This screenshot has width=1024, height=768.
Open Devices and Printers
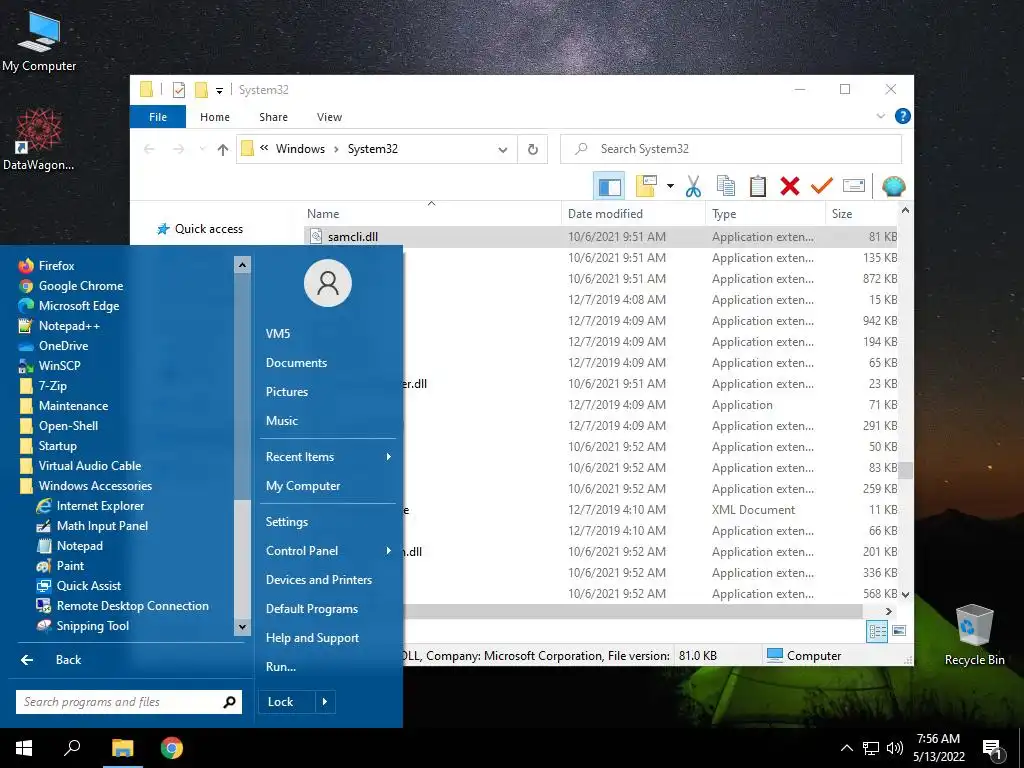pos(319,580)
